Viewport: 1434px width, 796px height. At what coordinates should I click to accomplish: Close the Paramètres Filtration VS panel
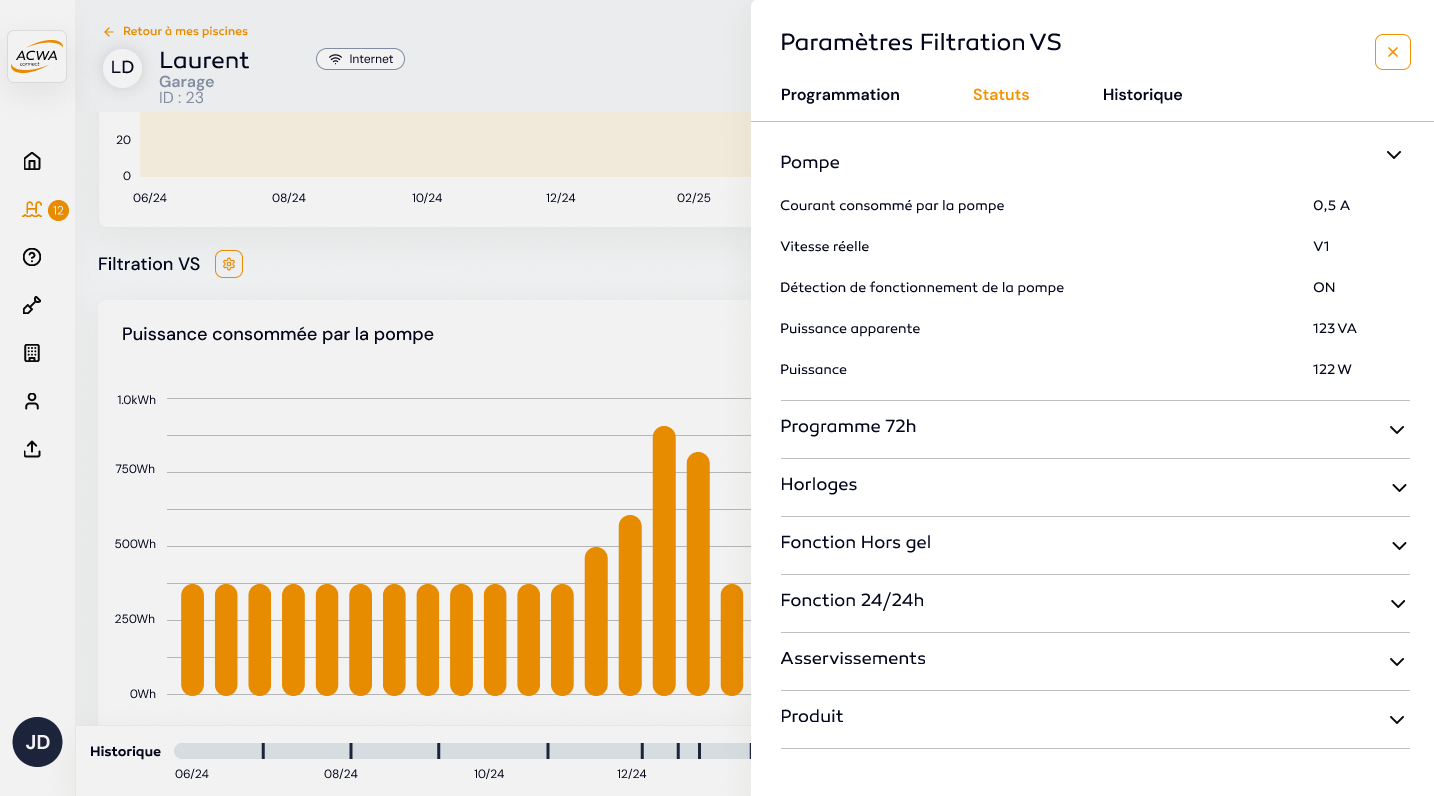[x=1392, y=52]
